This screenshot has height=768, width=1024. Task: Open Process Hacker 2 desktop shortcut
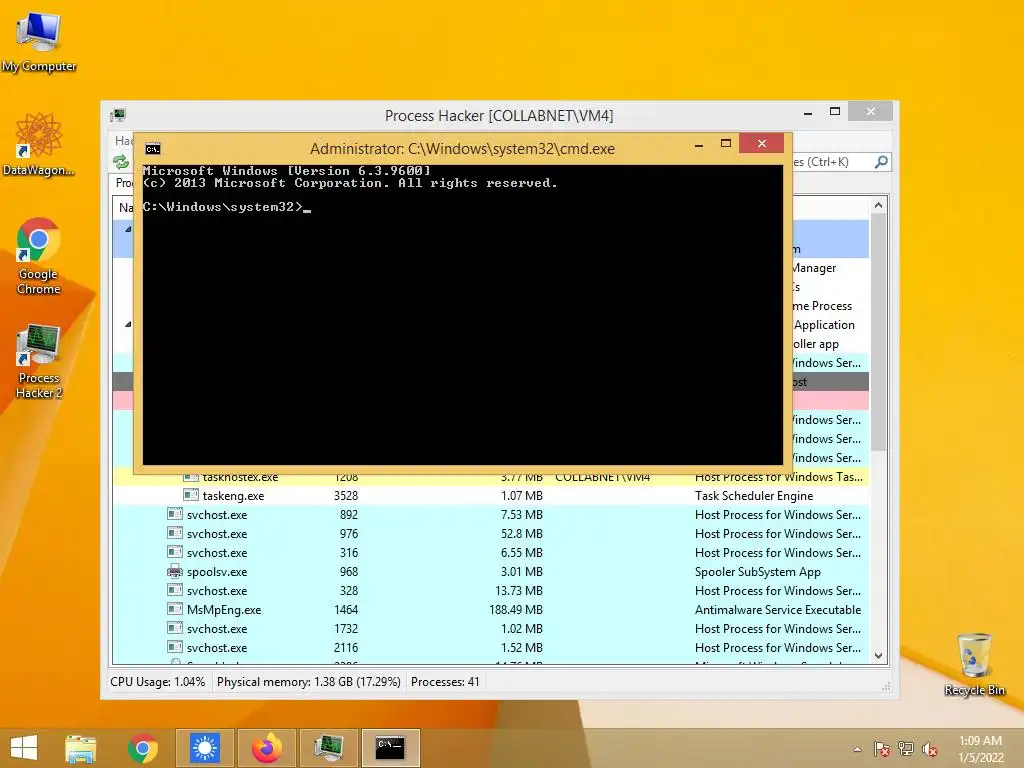(x=39, y=360)
